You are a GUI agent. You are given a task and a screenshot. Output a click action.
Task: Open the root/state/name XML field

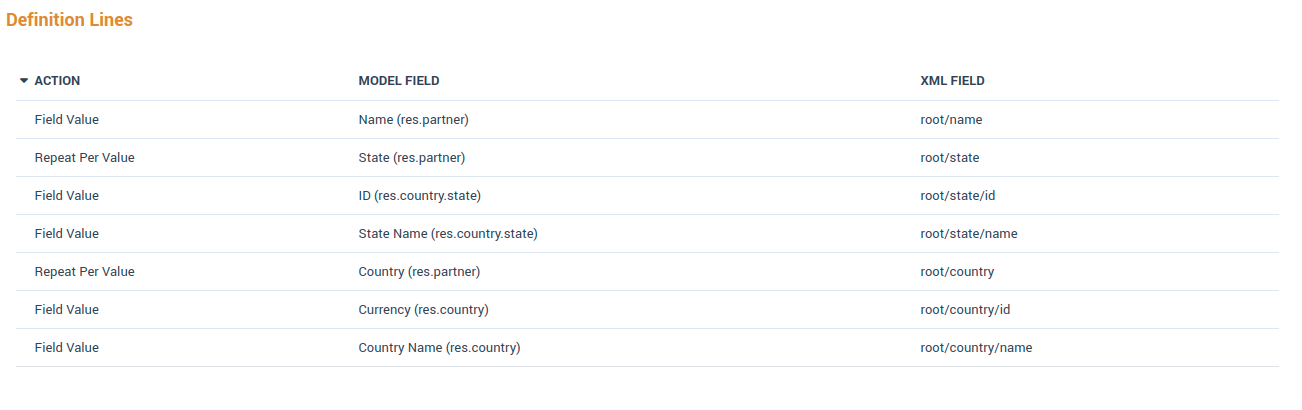(x=968, y=234)
